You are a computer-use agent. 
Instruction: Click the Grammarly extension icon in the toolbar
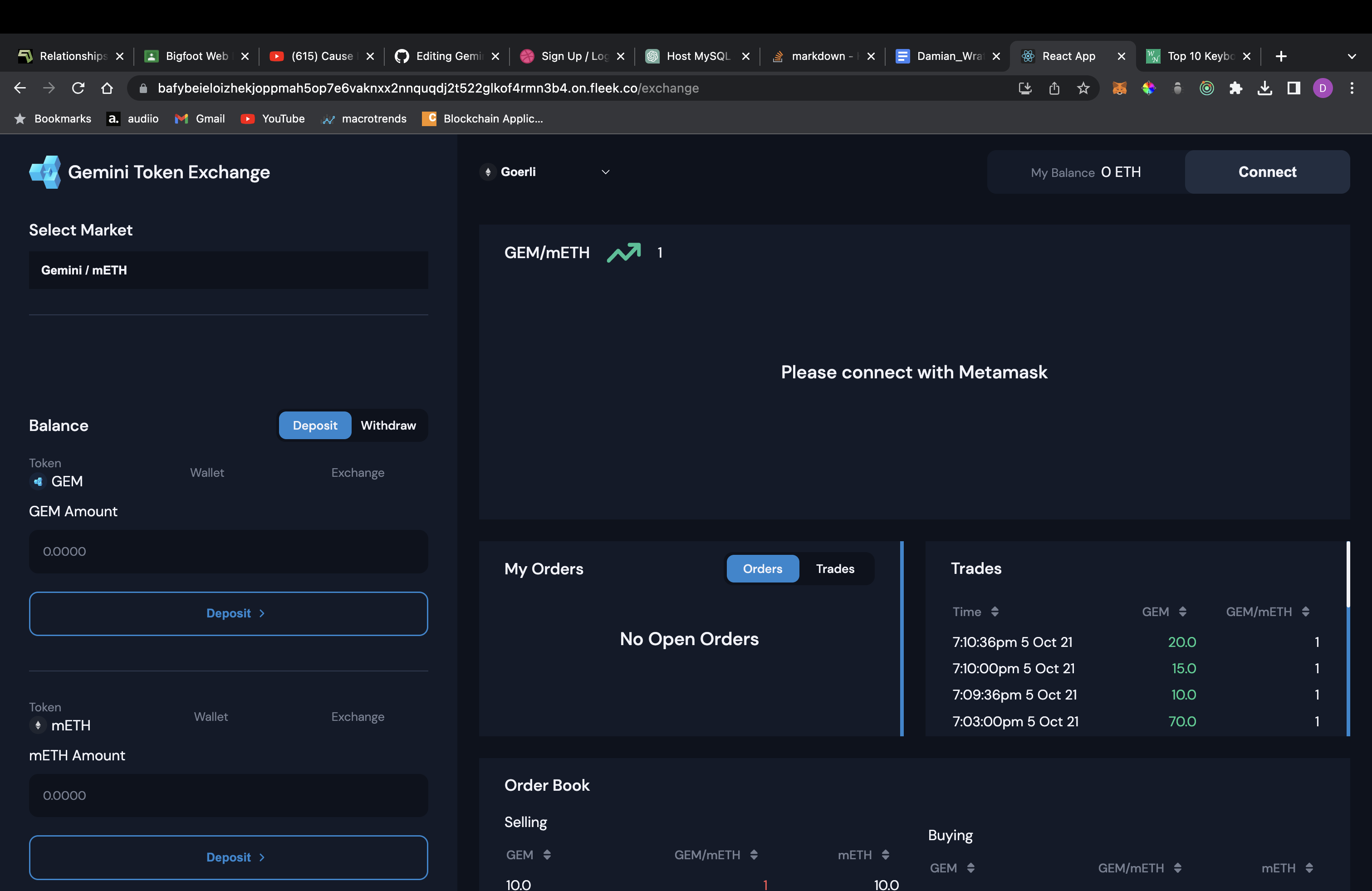(x=1206, y=88)
